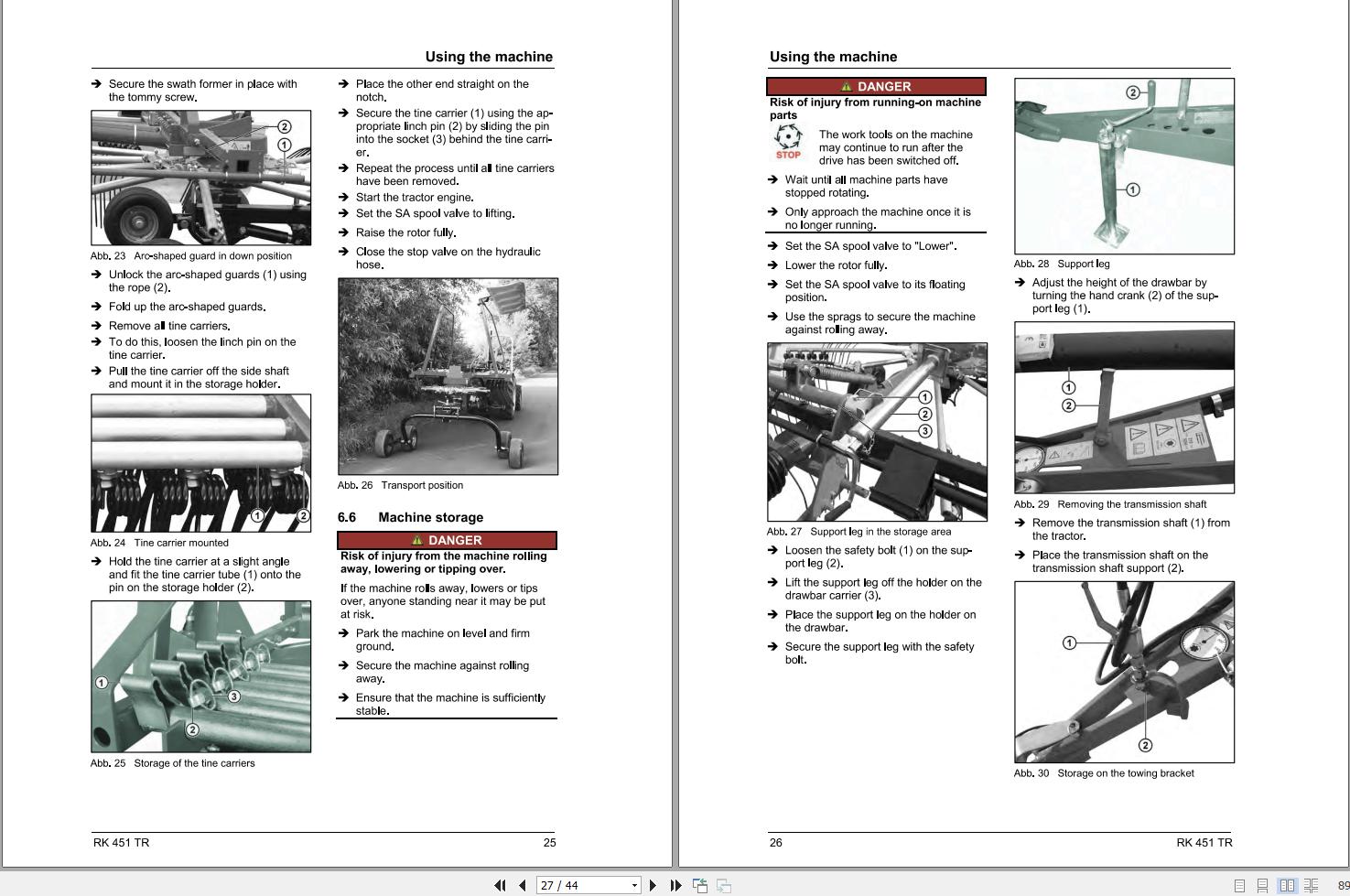Click the Abb. 27 support leg storage photo
The image size is (1350, 896).
pos(877,432)
